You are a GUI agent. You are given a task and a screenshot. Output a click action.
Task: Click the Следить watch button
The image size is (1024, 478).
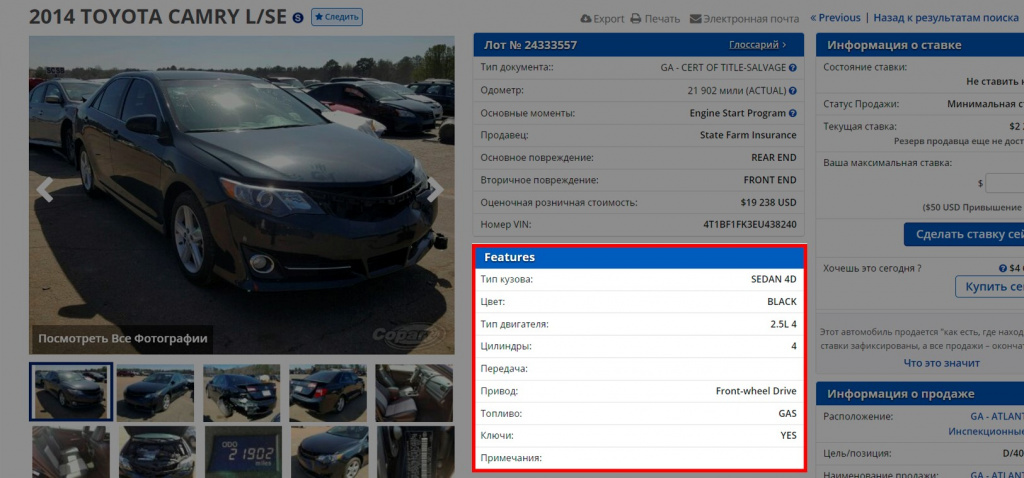(x=337, y=17)
